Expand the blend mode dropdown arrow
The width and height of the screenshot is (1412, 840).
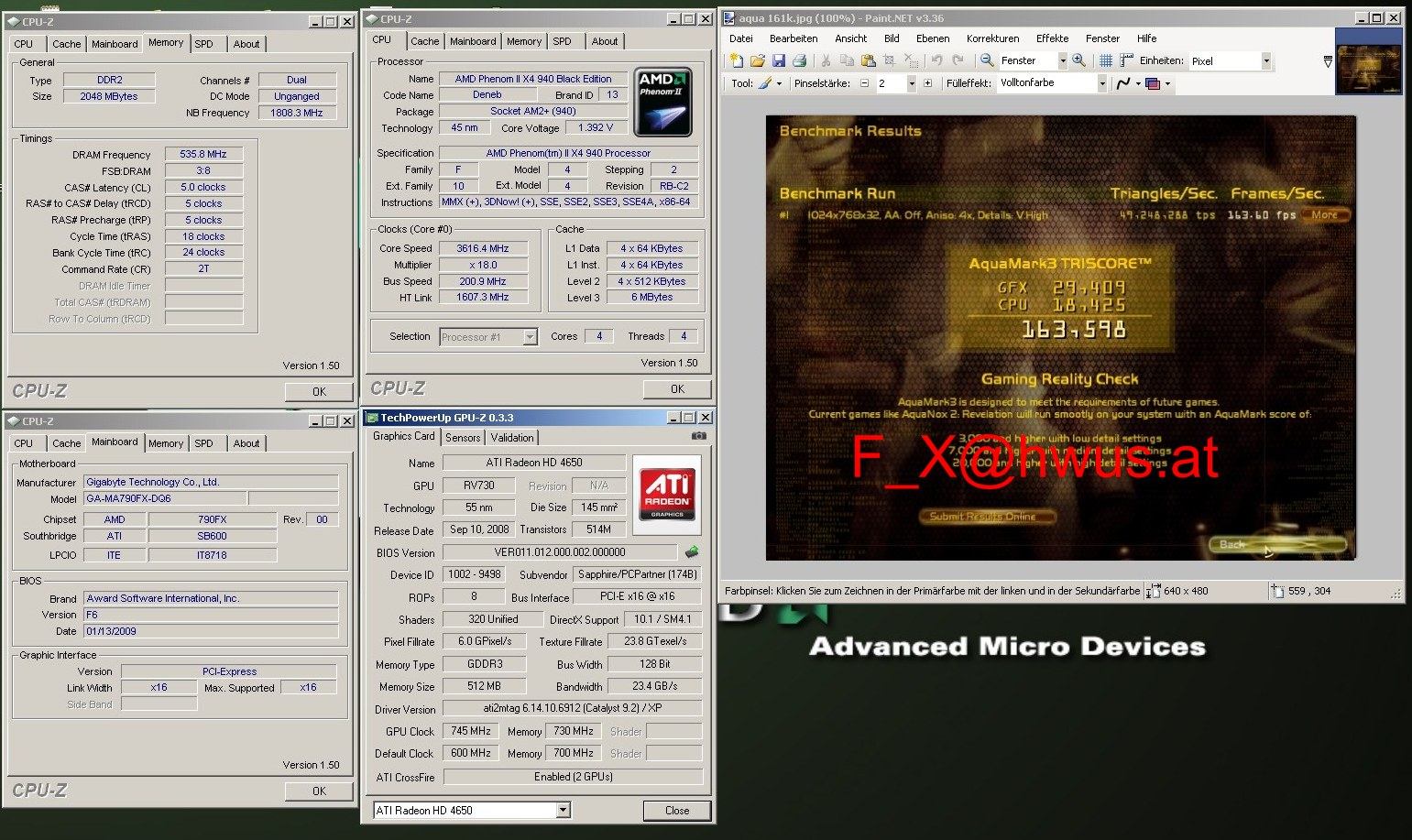pos(1167,83)
